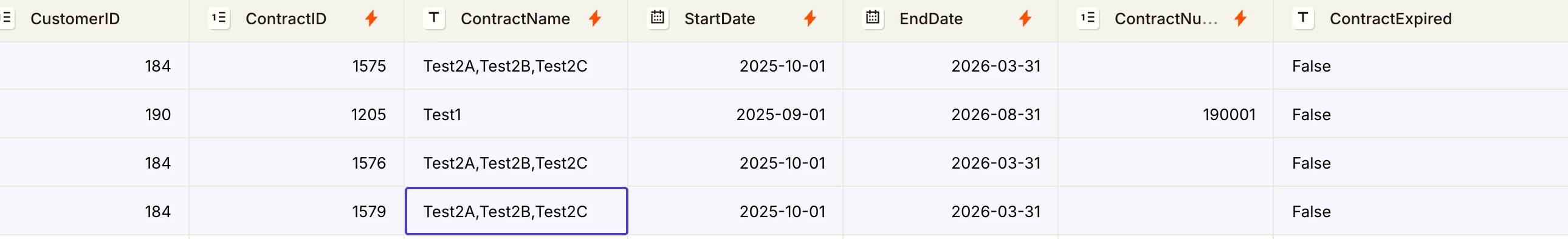Select the StartDate cell showing 2025-09-01

click(735, 114)
